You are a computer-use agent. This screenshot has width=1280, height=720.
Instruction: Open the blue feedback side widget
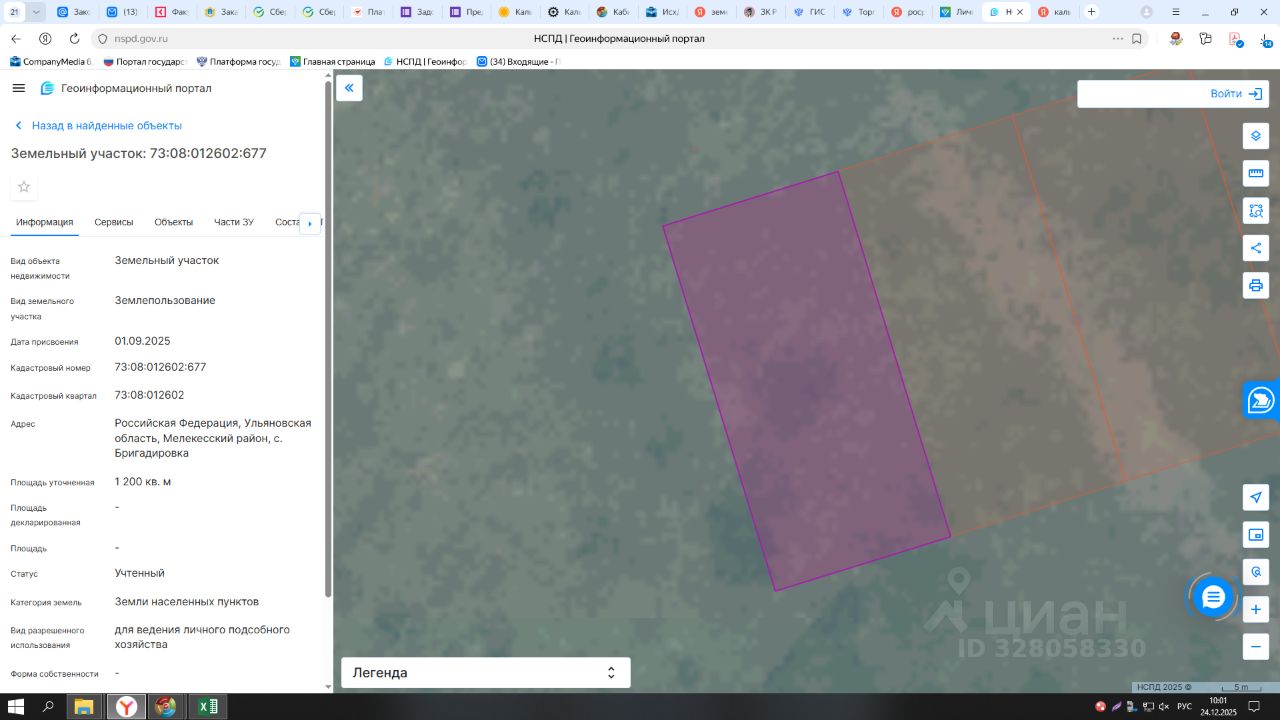[1262, 400]
